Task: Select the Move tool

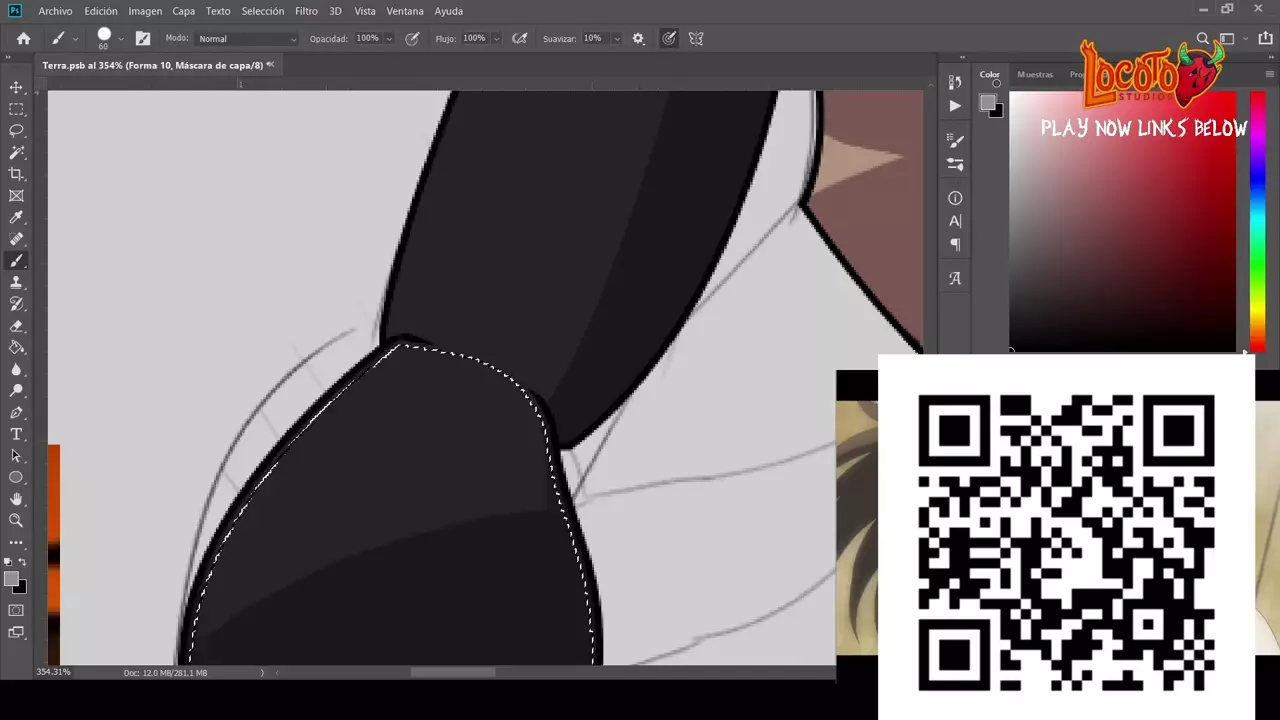Action: tap(16, 88)
